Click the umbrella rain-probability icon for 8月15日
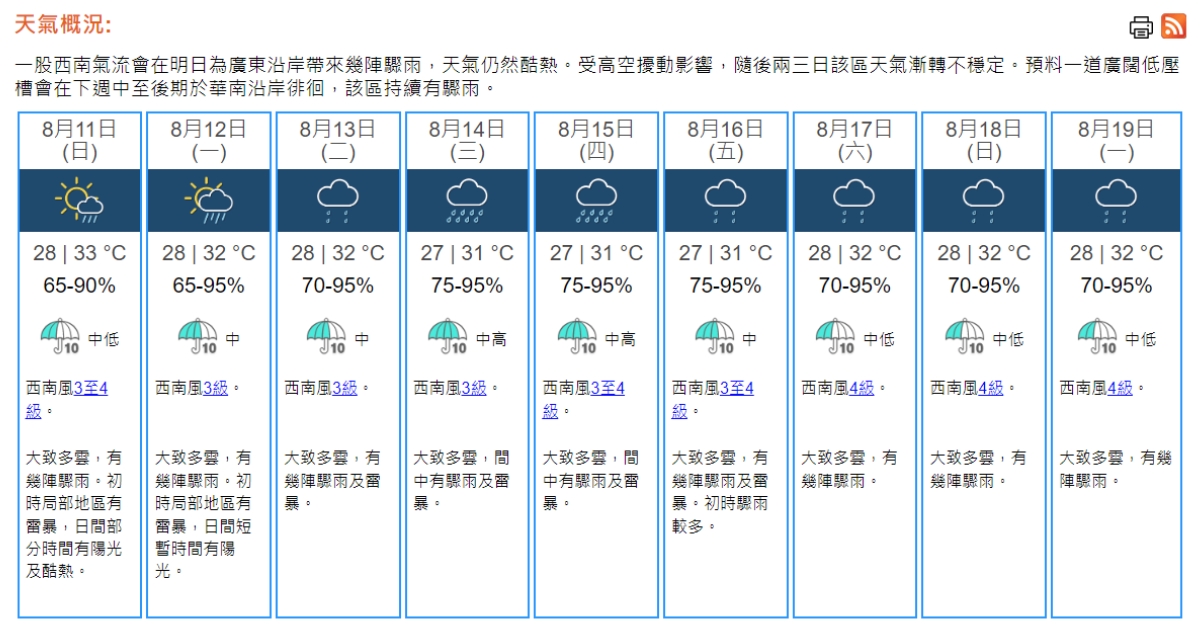The width and height of the screenshot is (1200, 628). (577, 337)
